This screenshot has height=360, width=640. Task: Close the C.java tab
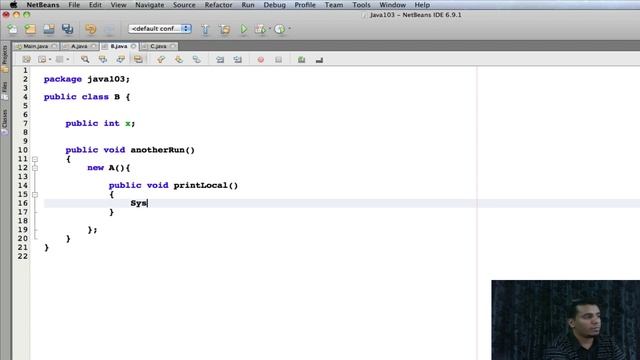pos(173,46)
